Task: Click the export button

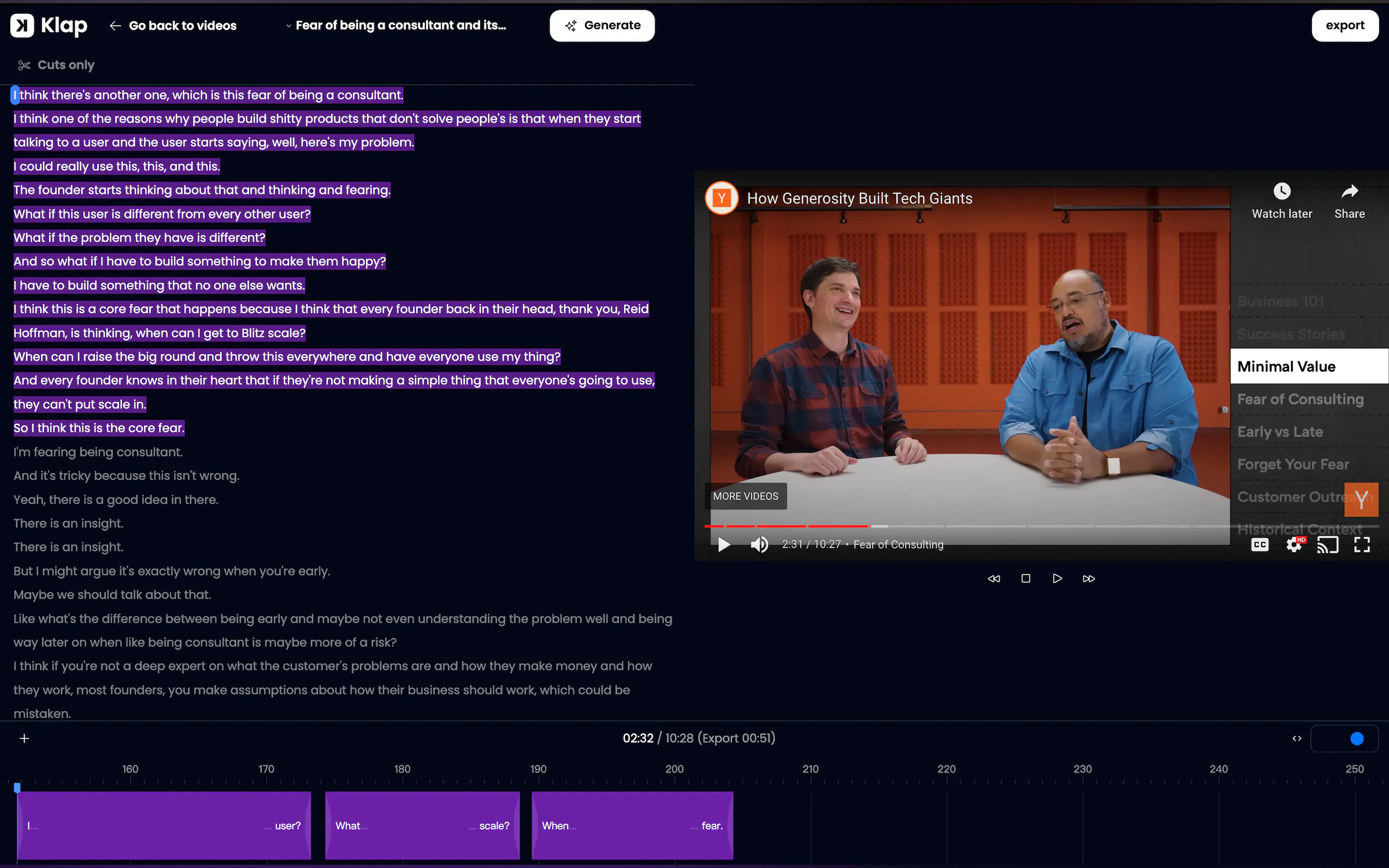Action: 1344,25
